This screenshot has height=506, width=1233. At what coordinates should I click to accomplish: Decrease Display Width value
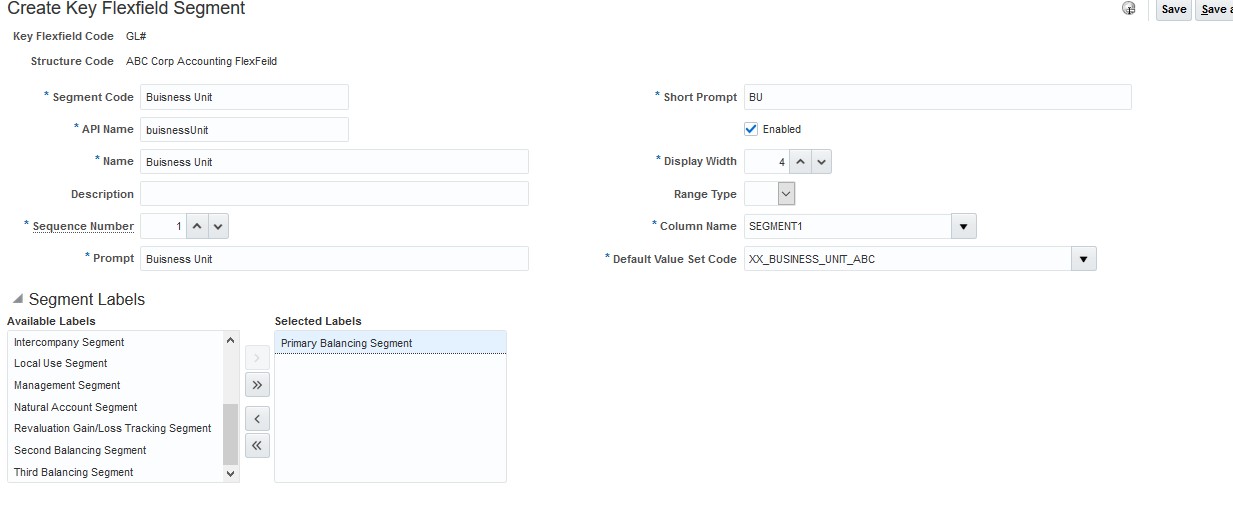[x=821, y=161]
